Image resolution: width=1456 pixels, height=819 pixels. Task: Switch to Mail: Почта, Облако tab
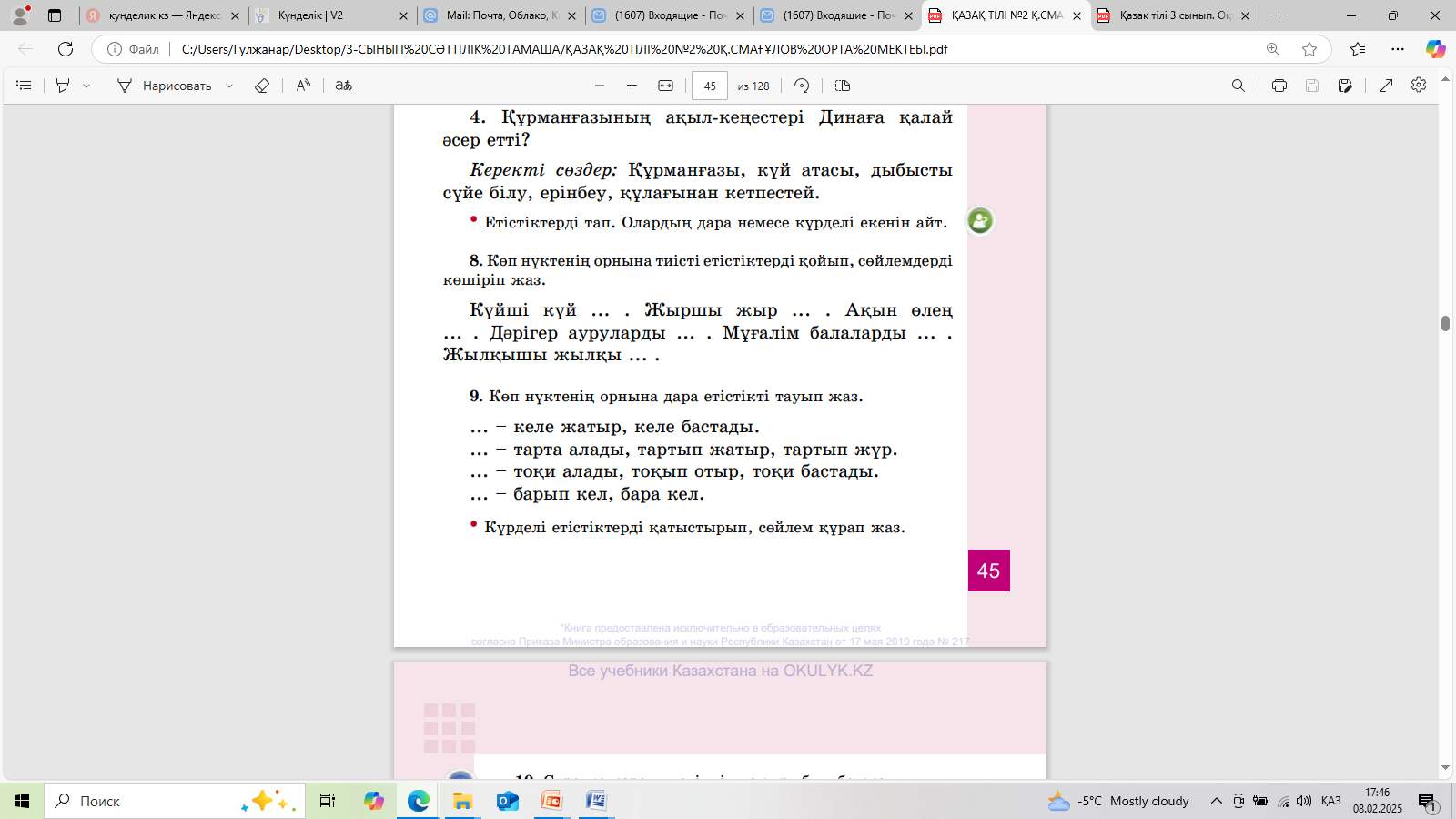(x=500, y=15)
